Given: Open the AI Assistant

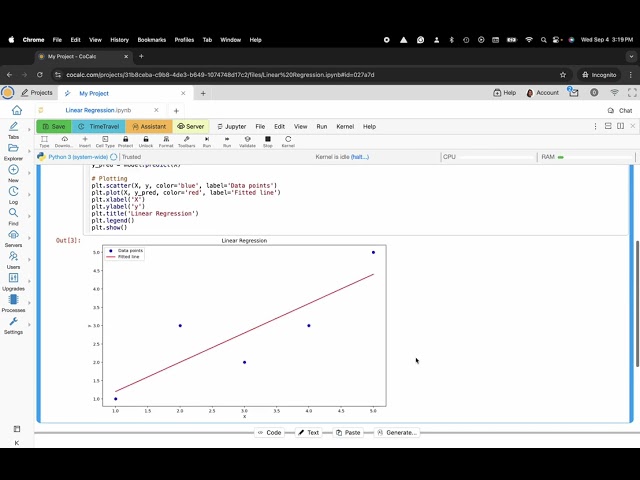Looking at the screenshot, I should 149,127.
